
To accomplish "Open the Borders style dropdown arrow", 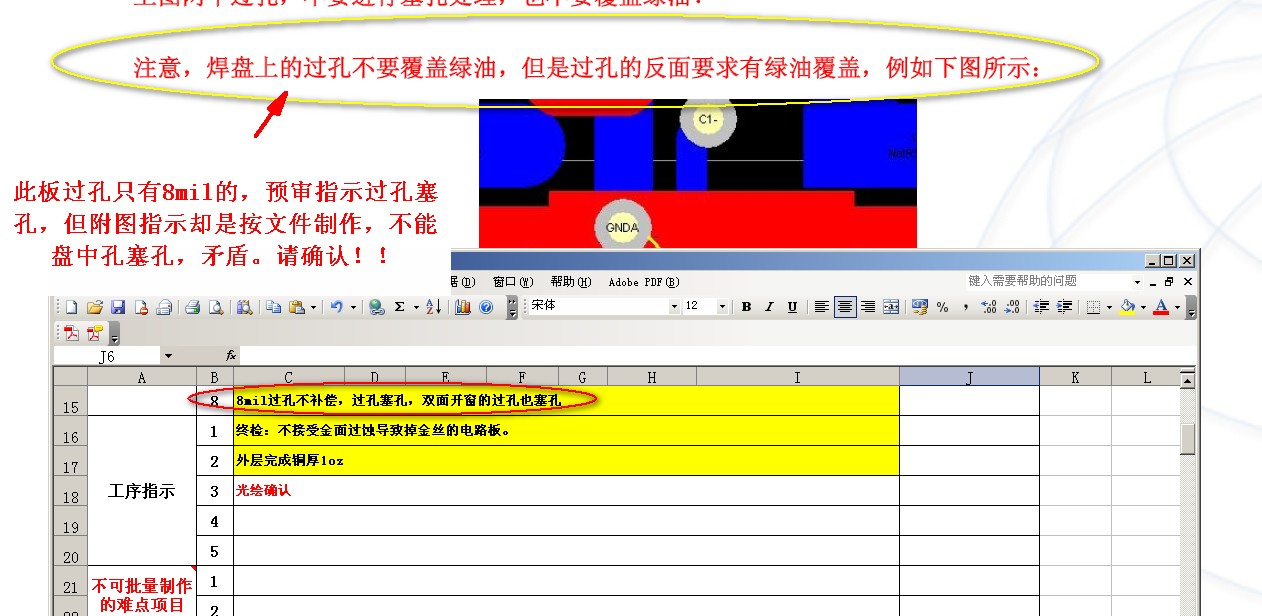I will click(x=1109, y=307).
